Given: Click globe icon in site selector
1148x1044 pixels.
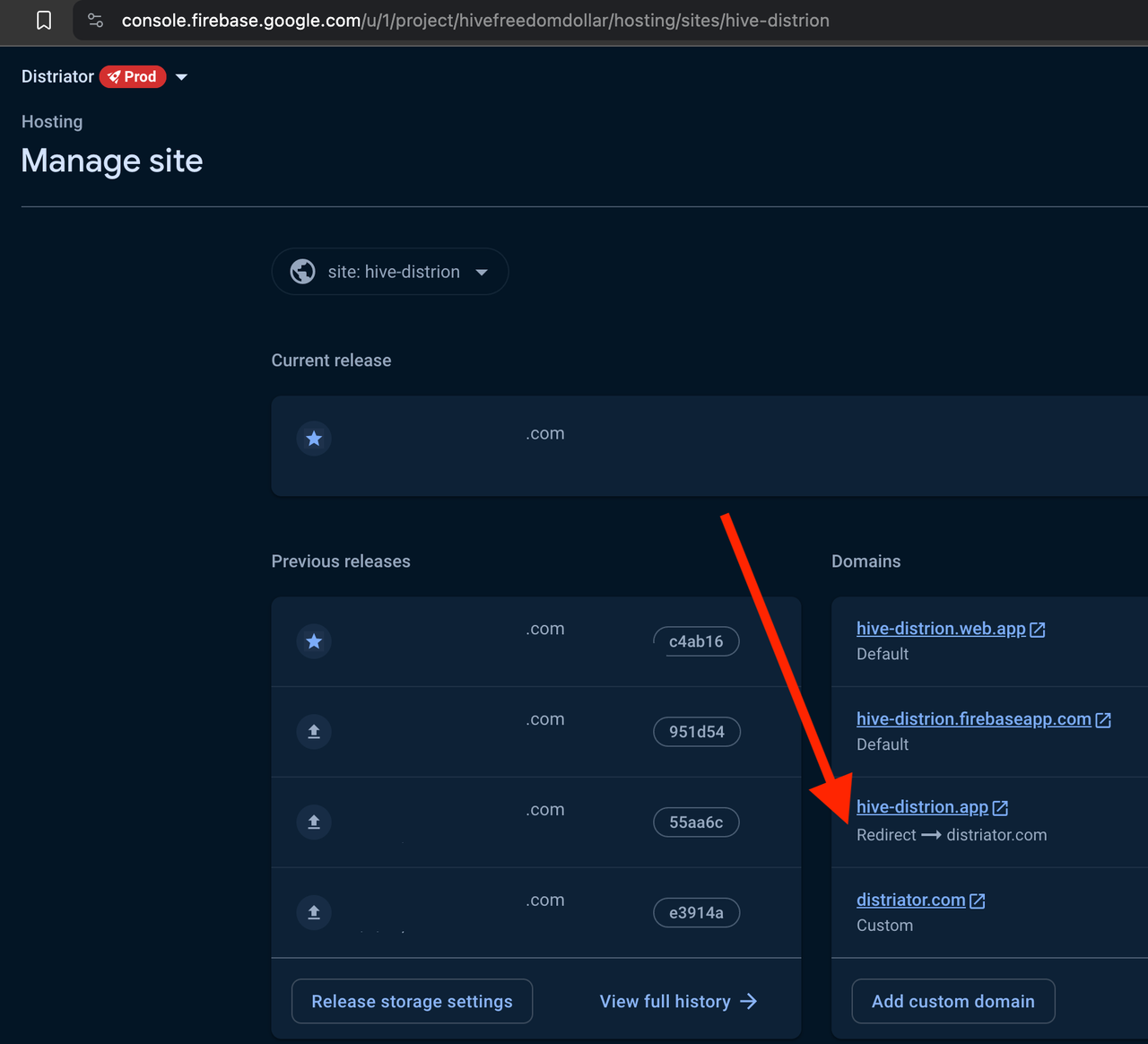Looking at the screenshot, I should point(303,272).
